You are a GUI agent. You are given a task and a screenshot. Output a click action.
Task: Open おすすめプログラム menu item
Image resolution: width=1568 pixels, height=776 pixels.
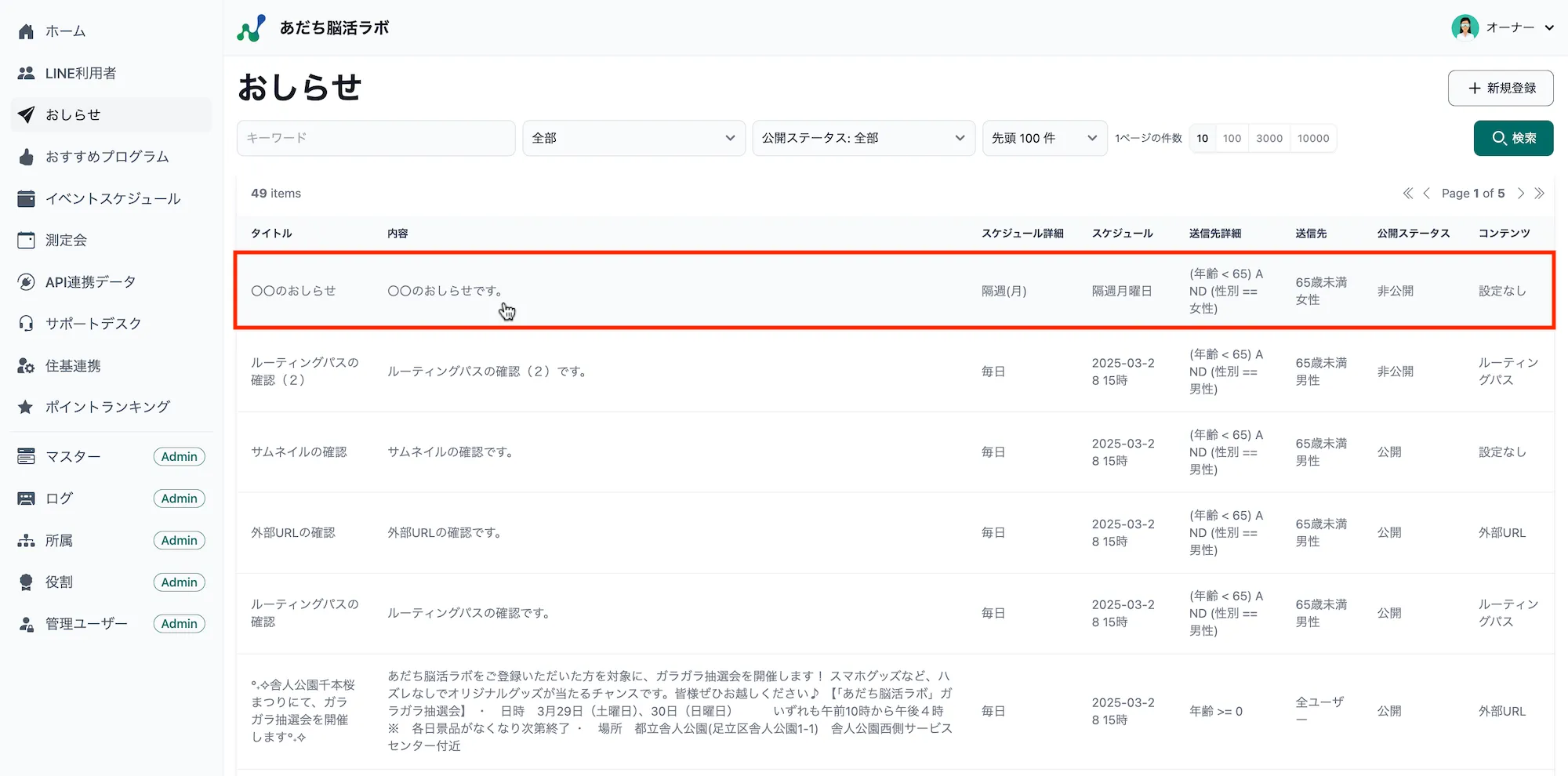111,157
